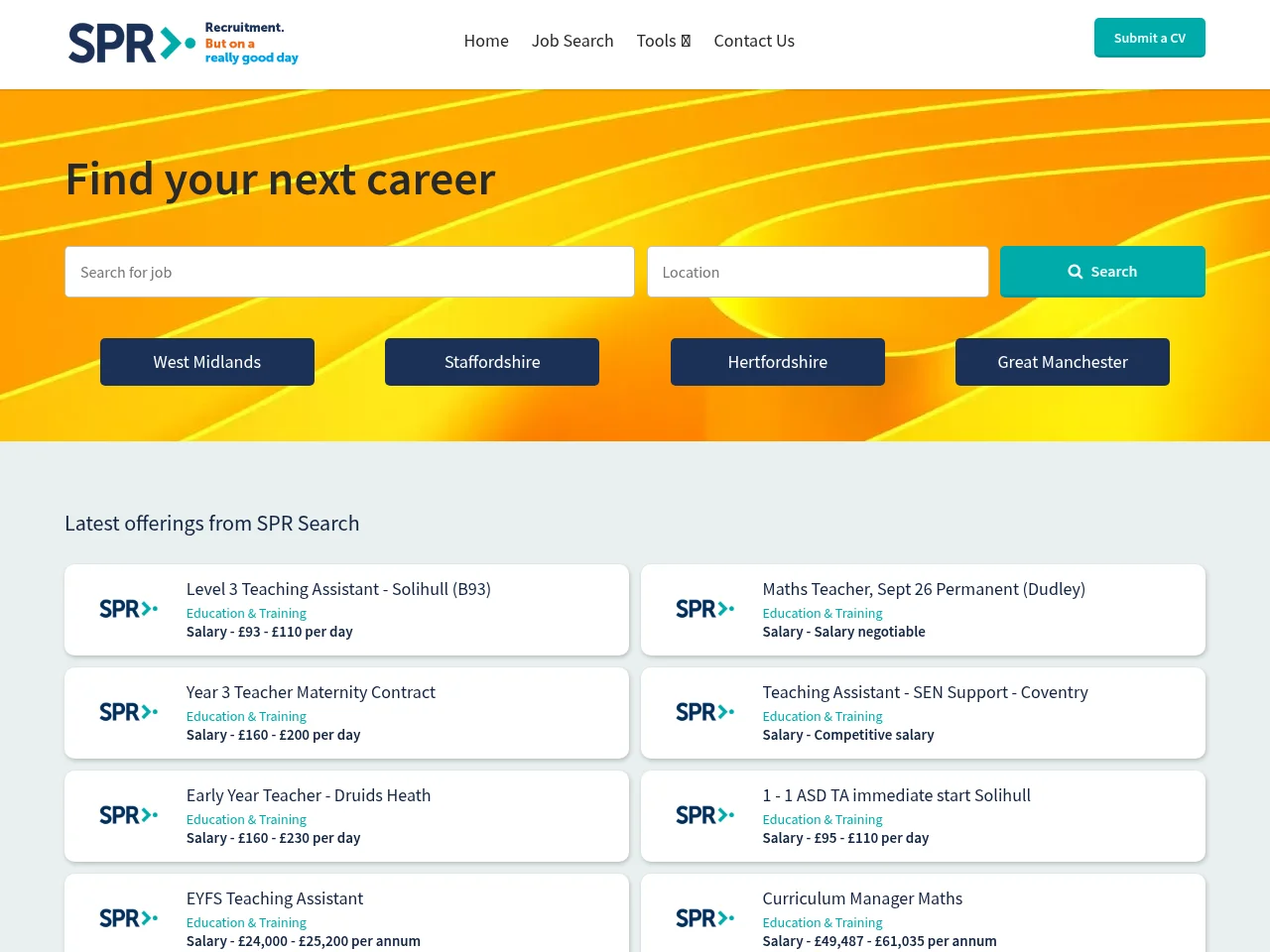This screenshot has width=1270, height=952.
Task: Open Year 3 Teacher Maternity Contract job
Action: pos(311,692)
